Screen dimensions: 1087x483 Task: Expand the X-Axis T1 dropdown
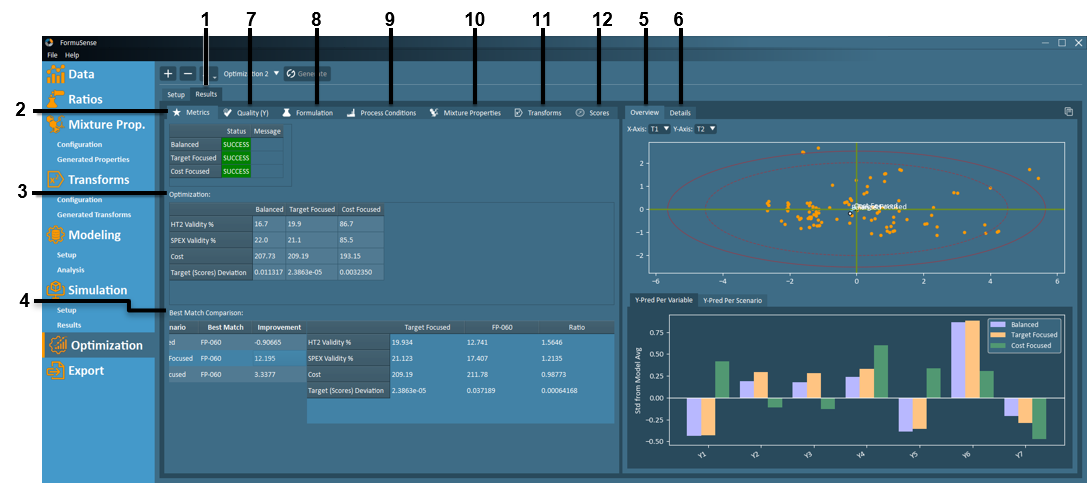(659, 129)
